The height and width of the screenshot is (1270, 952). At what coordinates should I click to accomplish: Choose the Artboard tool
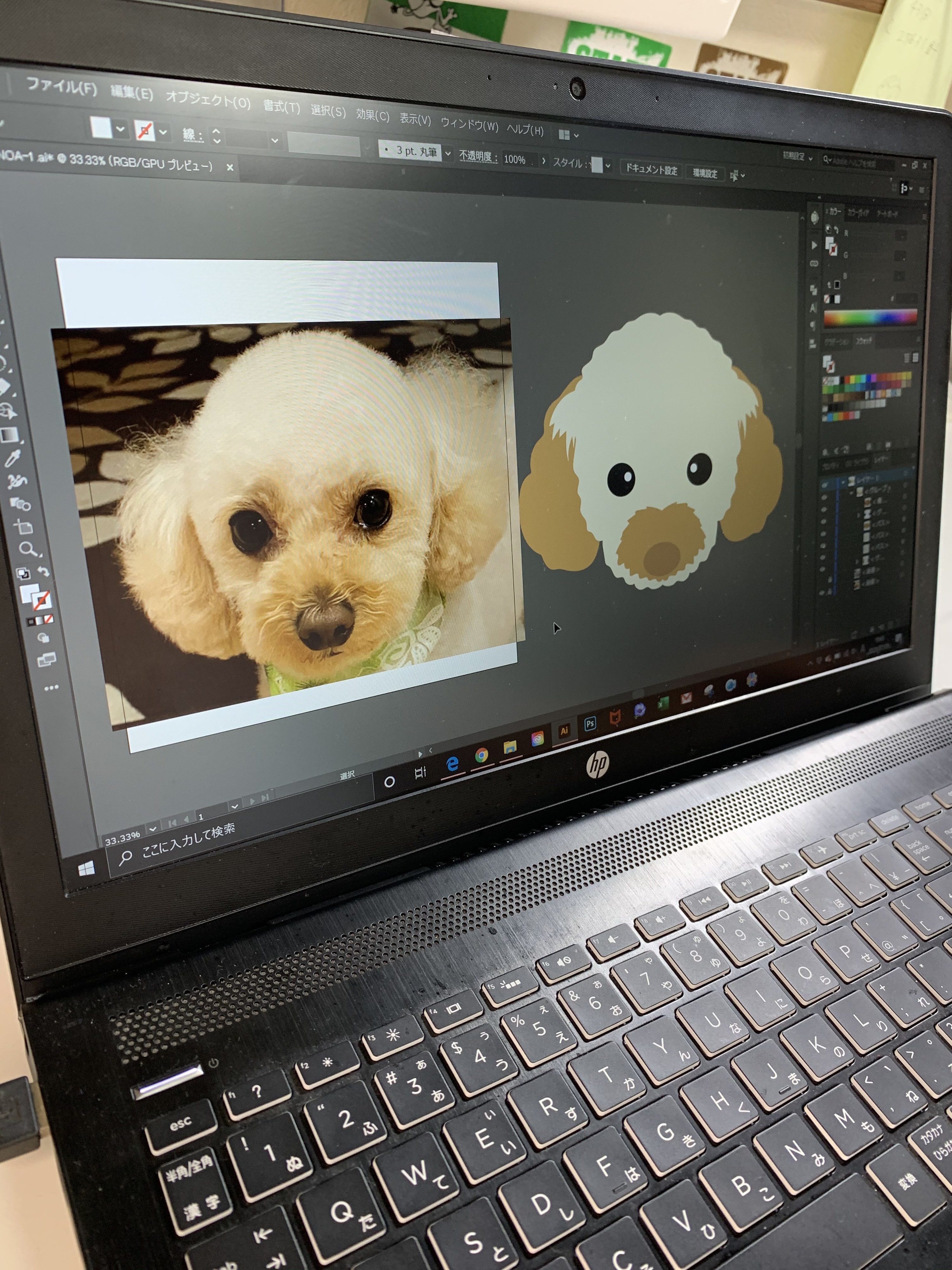point(23,527)
